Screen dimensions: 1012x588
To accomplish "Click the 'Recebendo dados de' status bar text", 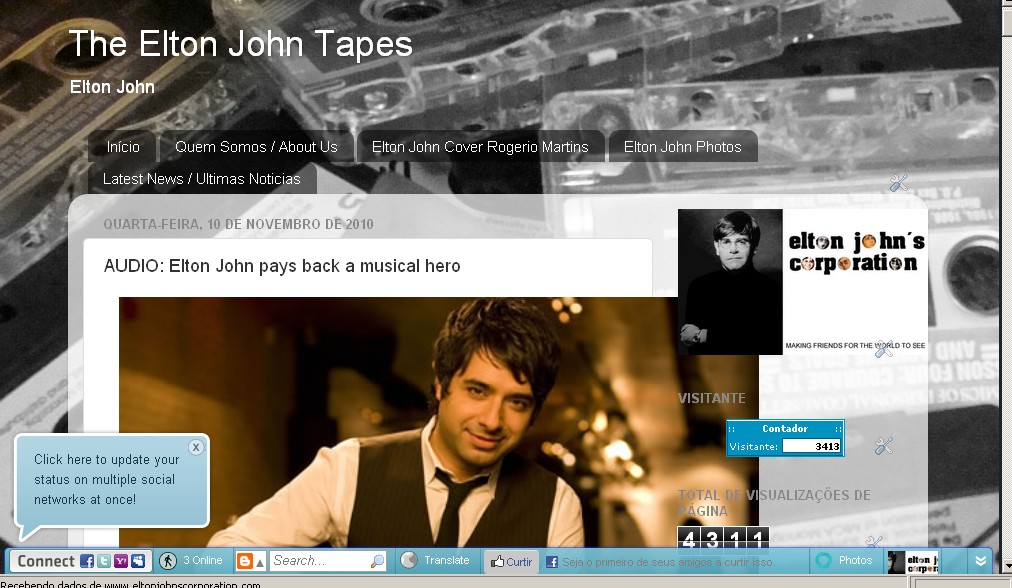I will [x=130, y=584].
